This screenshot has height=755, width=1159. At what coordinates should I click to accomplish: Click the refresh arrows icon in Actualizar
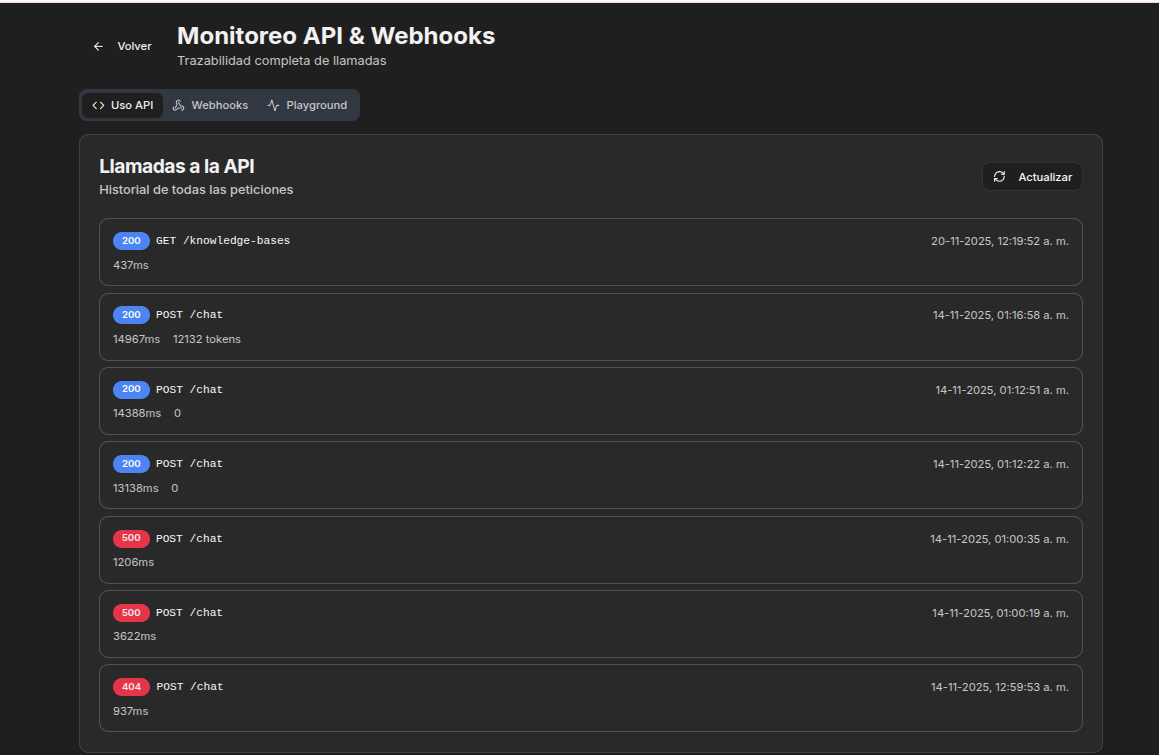pos(999,177)
